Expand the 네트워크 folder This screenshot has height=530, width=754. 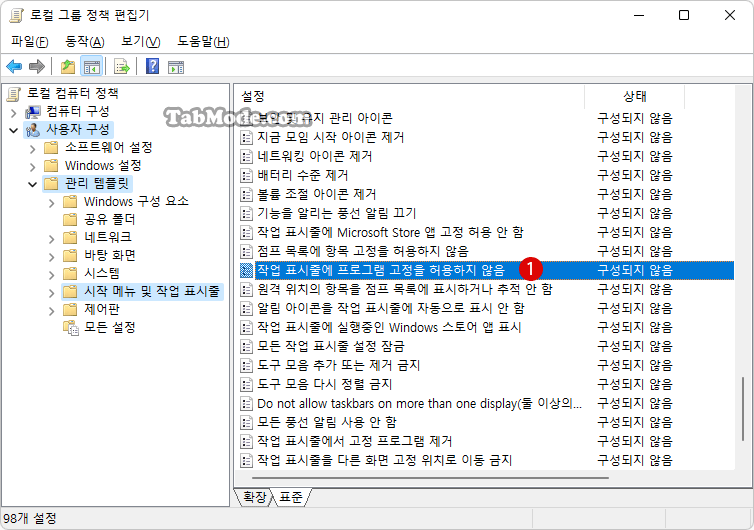[x=51, y=238]
